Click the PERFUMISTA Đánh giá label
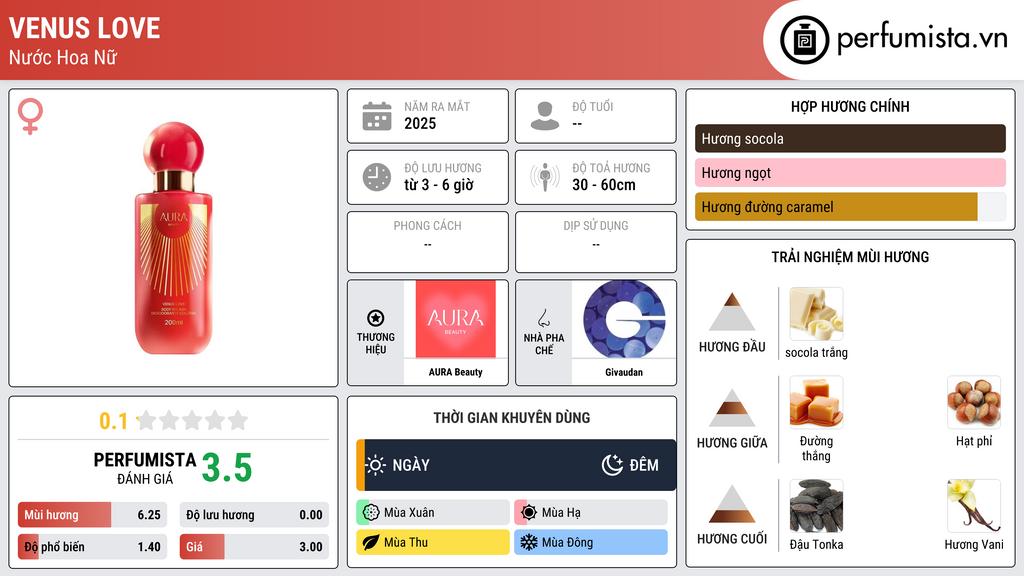 click(x=145, y=468)
